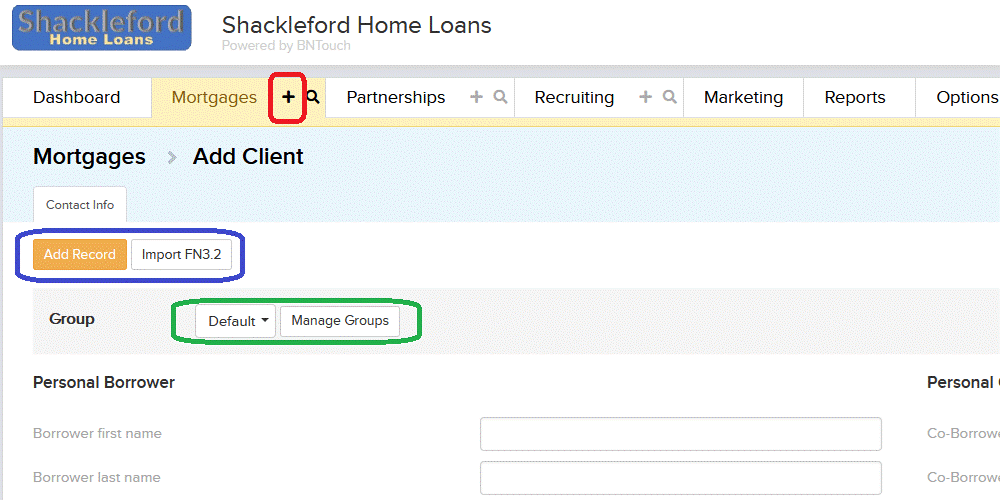The image size is (1000, 500).
Task: Focus the Borrower first name field
Action: click(x=680, y=434)
